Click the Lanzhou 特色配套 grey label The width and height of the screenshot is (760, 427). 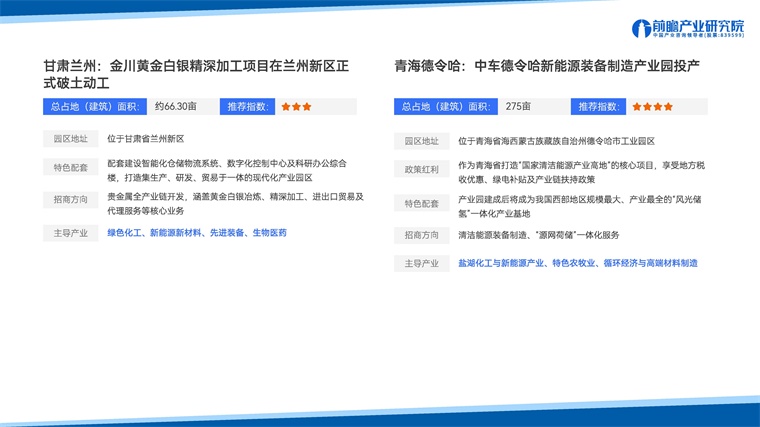(71, 168)
